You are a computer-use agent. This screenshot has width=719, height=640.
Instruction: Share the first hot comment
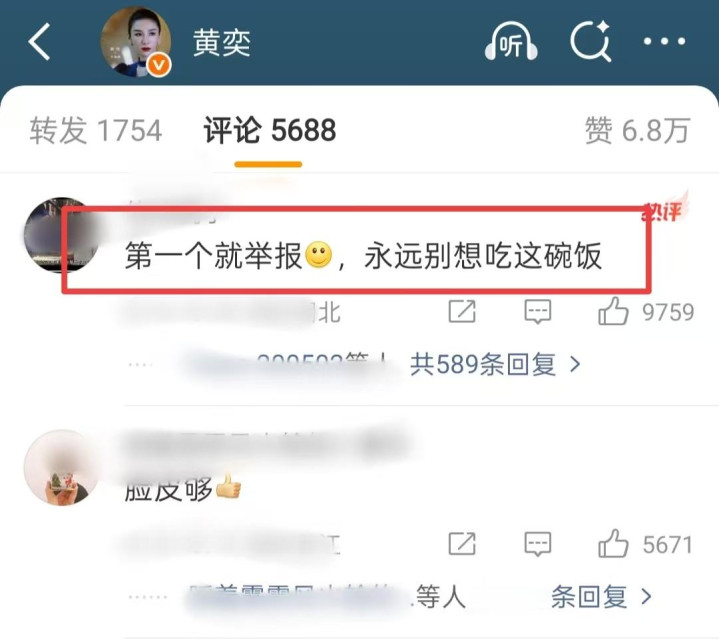(x=462, y=312)
